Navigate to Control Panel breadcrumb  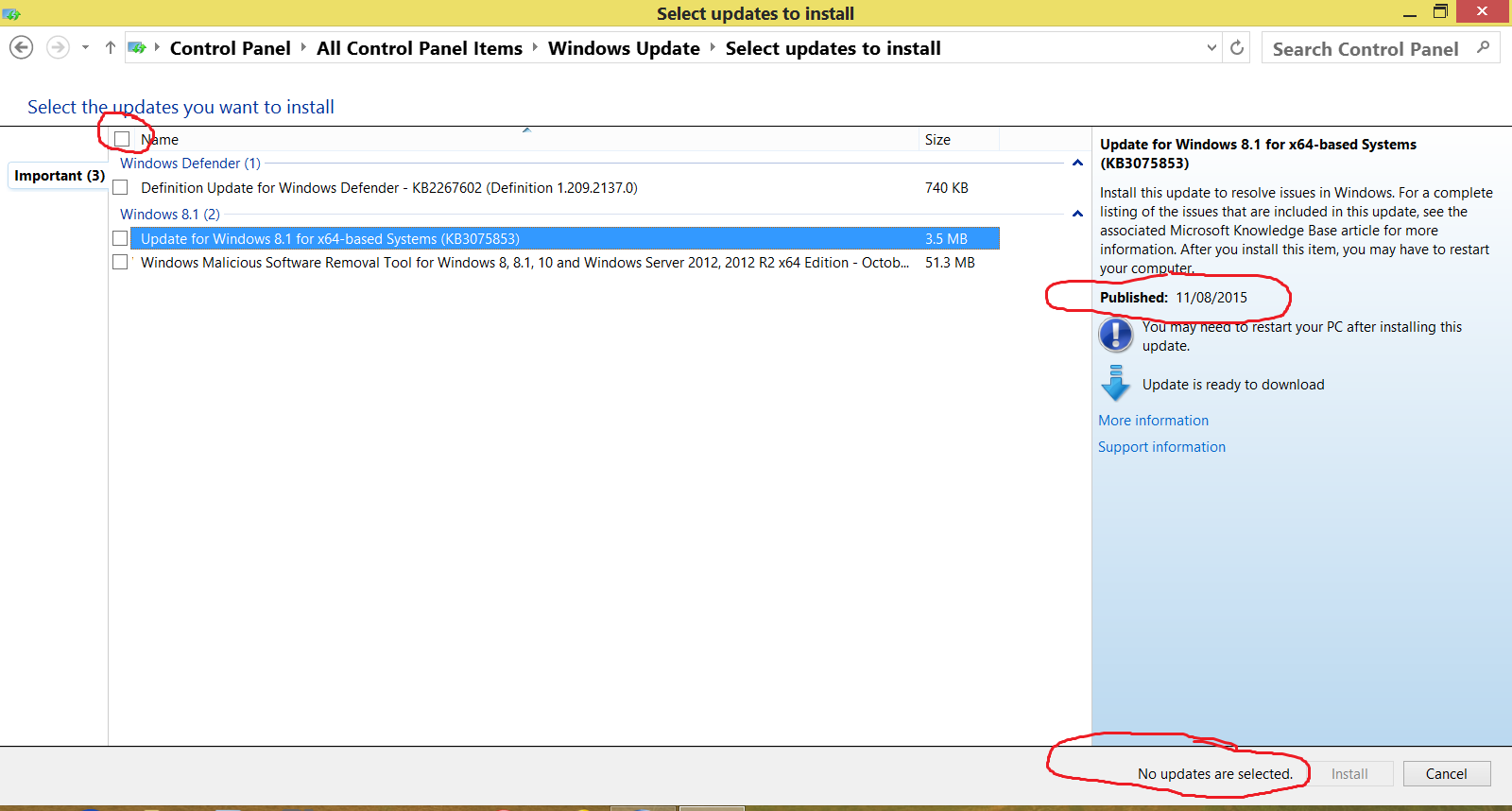(x=230, y=48)
